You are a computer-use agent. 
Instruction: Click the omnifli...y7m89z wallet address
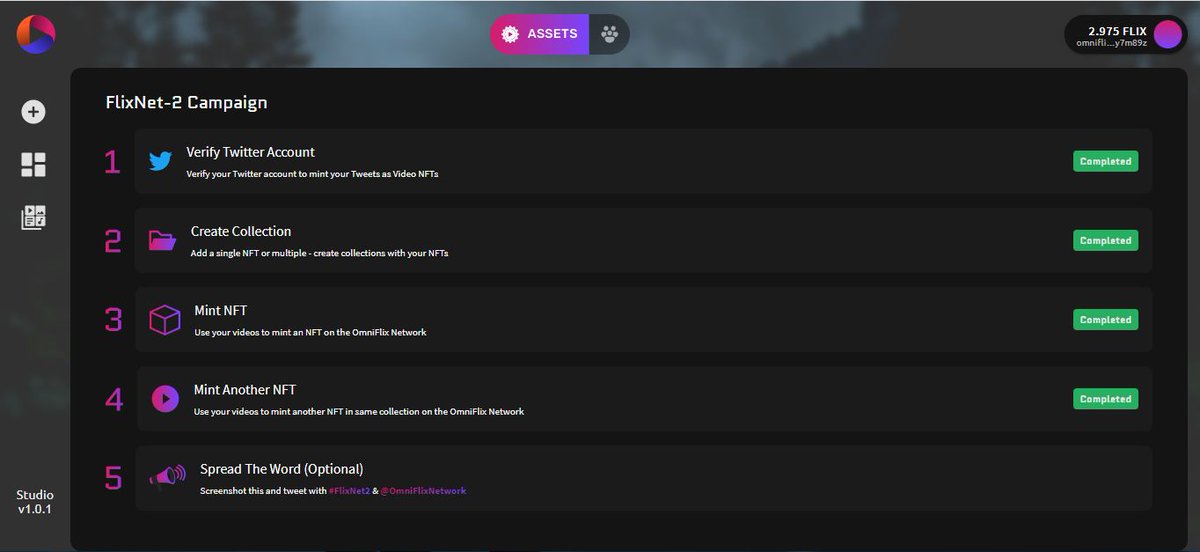click(1112, 43)
